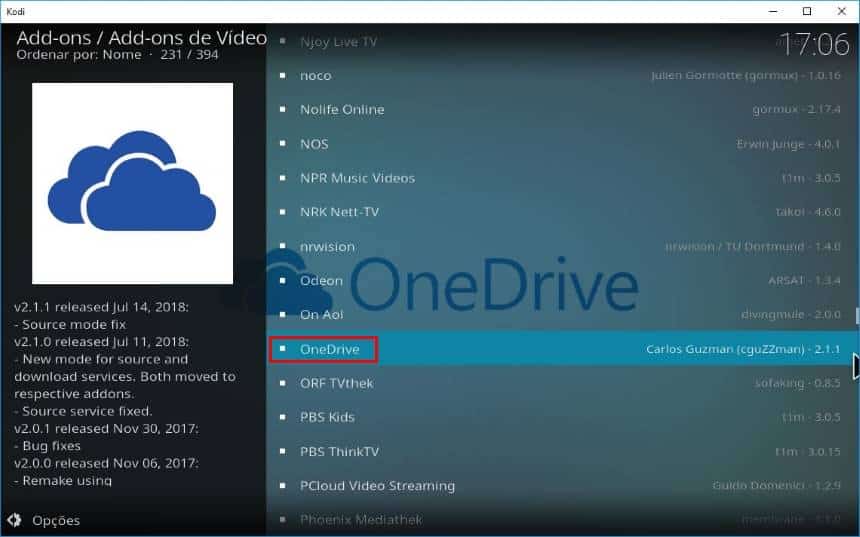Select the Njoy Live TV add-on
This screenshot has height=537, width=860.
coord(563,42)
